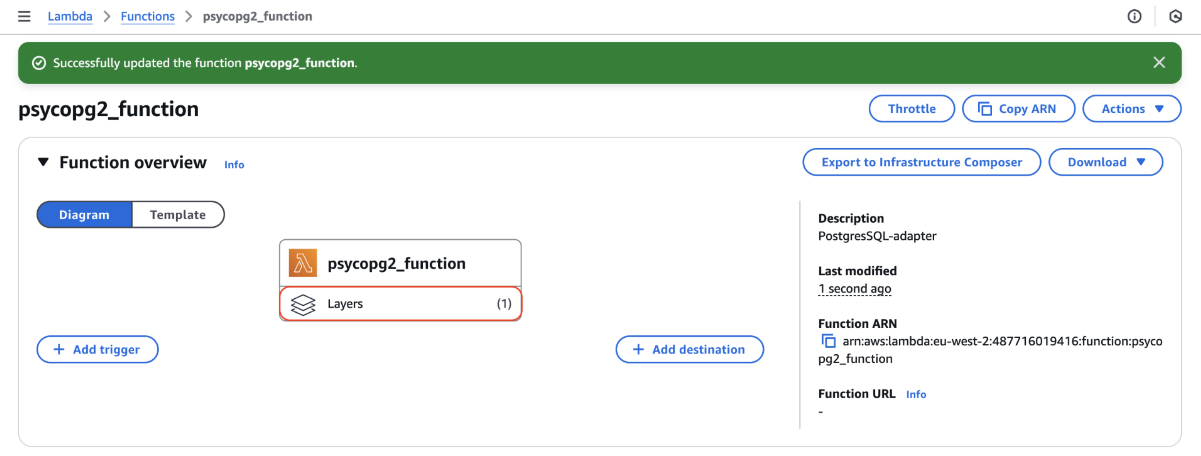This screenshot has width=1201, height=456.
Task: Go to Functions breadcrumb link
Action: [x=147, y=16]
